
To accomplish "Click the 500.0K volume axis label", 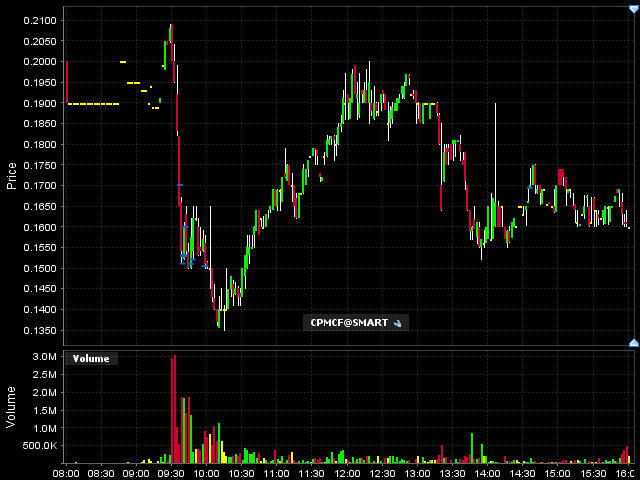I will coord(39,446).
